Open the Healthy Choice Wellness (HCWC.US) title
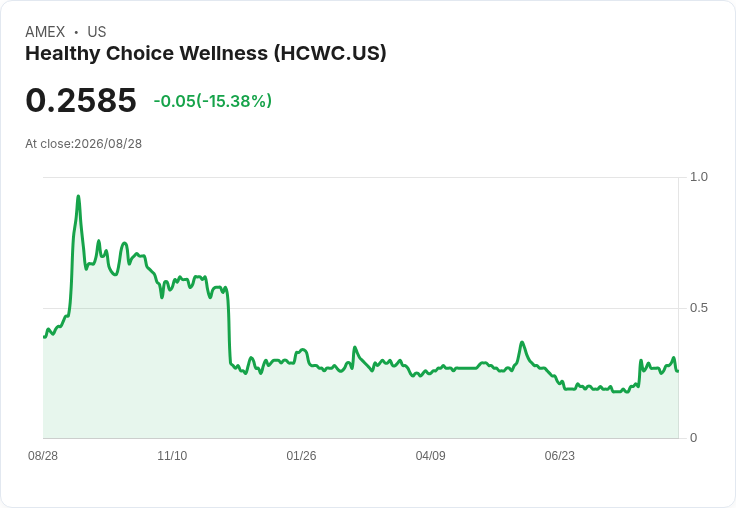The width and height of the screenshot is (736, 508). point(206,53)
